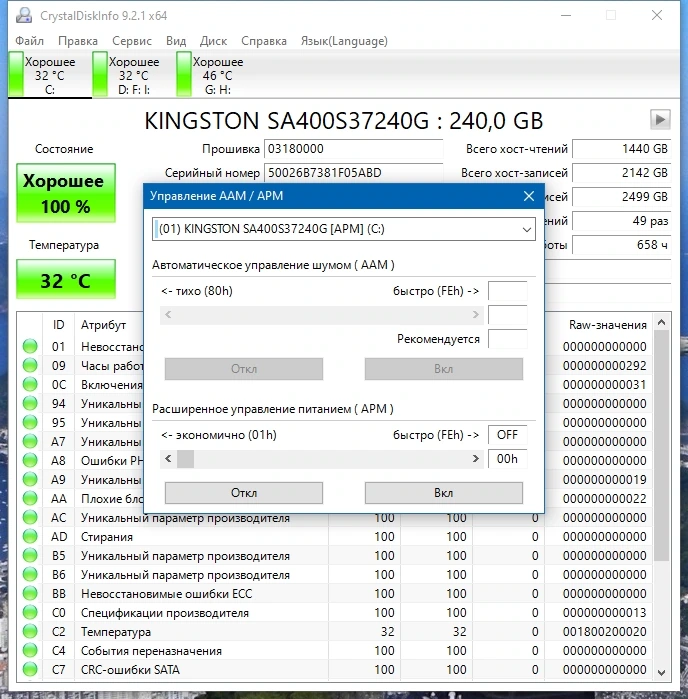Click CRC-ошибки SATA attribute row
Viewport: 688px width, 699px height.
335,670
